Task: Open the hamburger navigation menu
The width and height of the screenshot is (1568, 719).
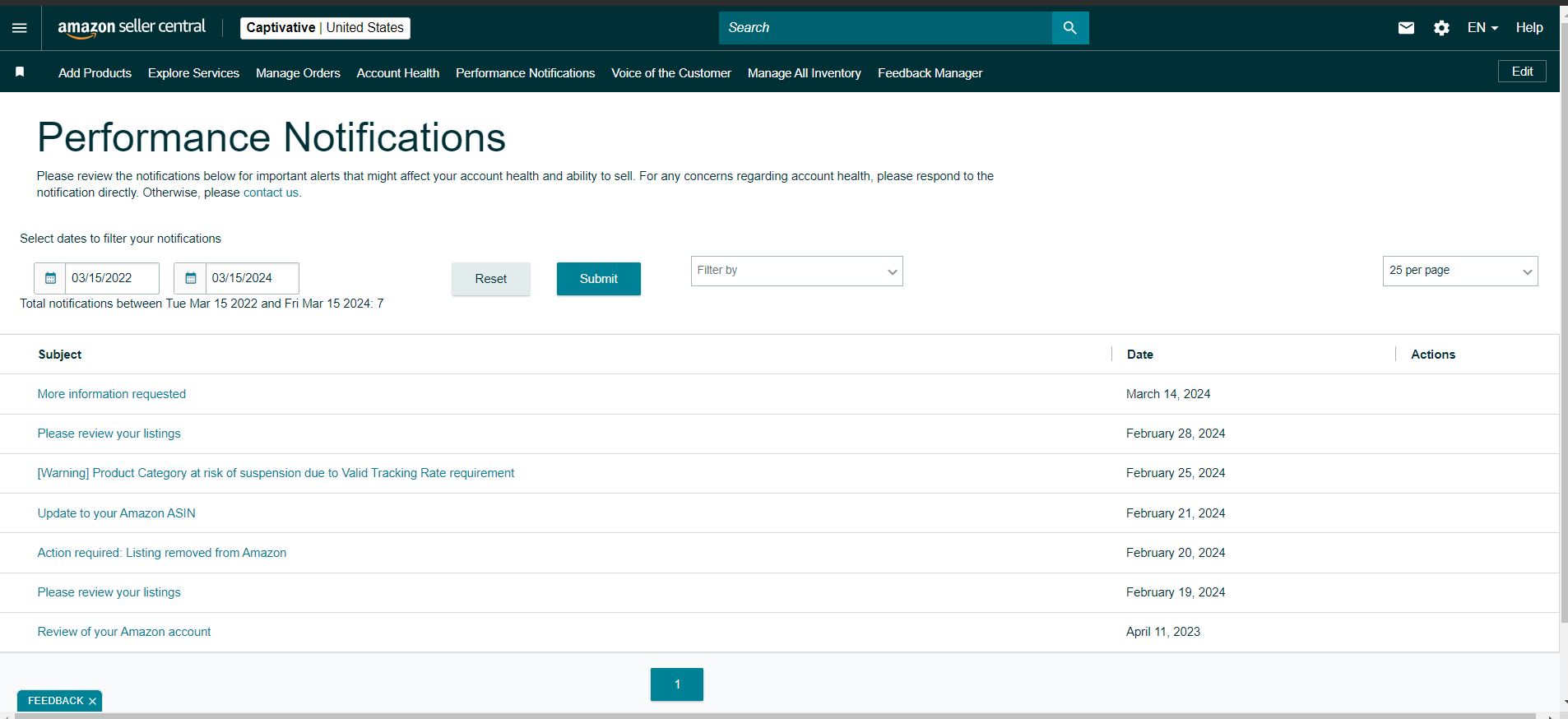Action: coord(20,28)
